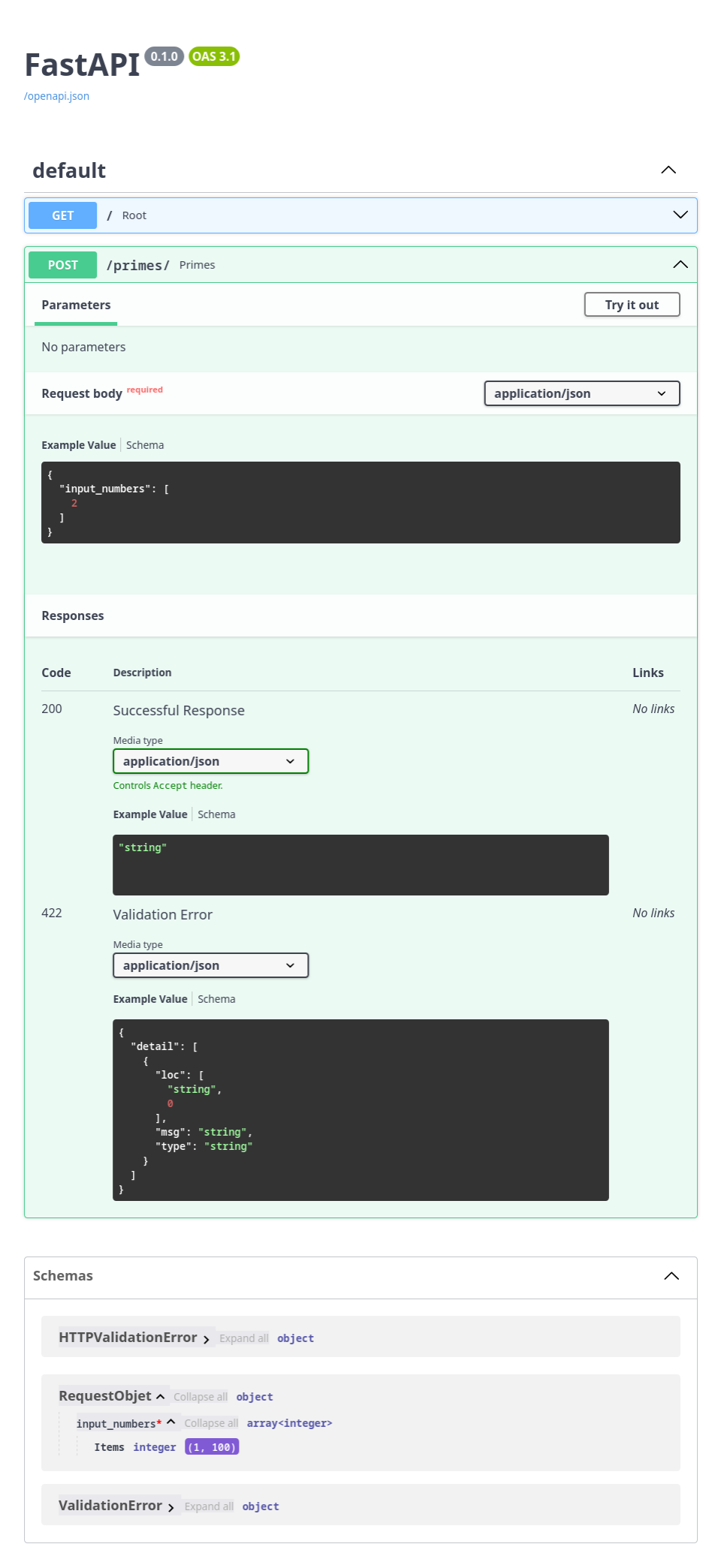Click the "Controls Accept header." note
Screen dimensions: 721x1568
point(168,785)
